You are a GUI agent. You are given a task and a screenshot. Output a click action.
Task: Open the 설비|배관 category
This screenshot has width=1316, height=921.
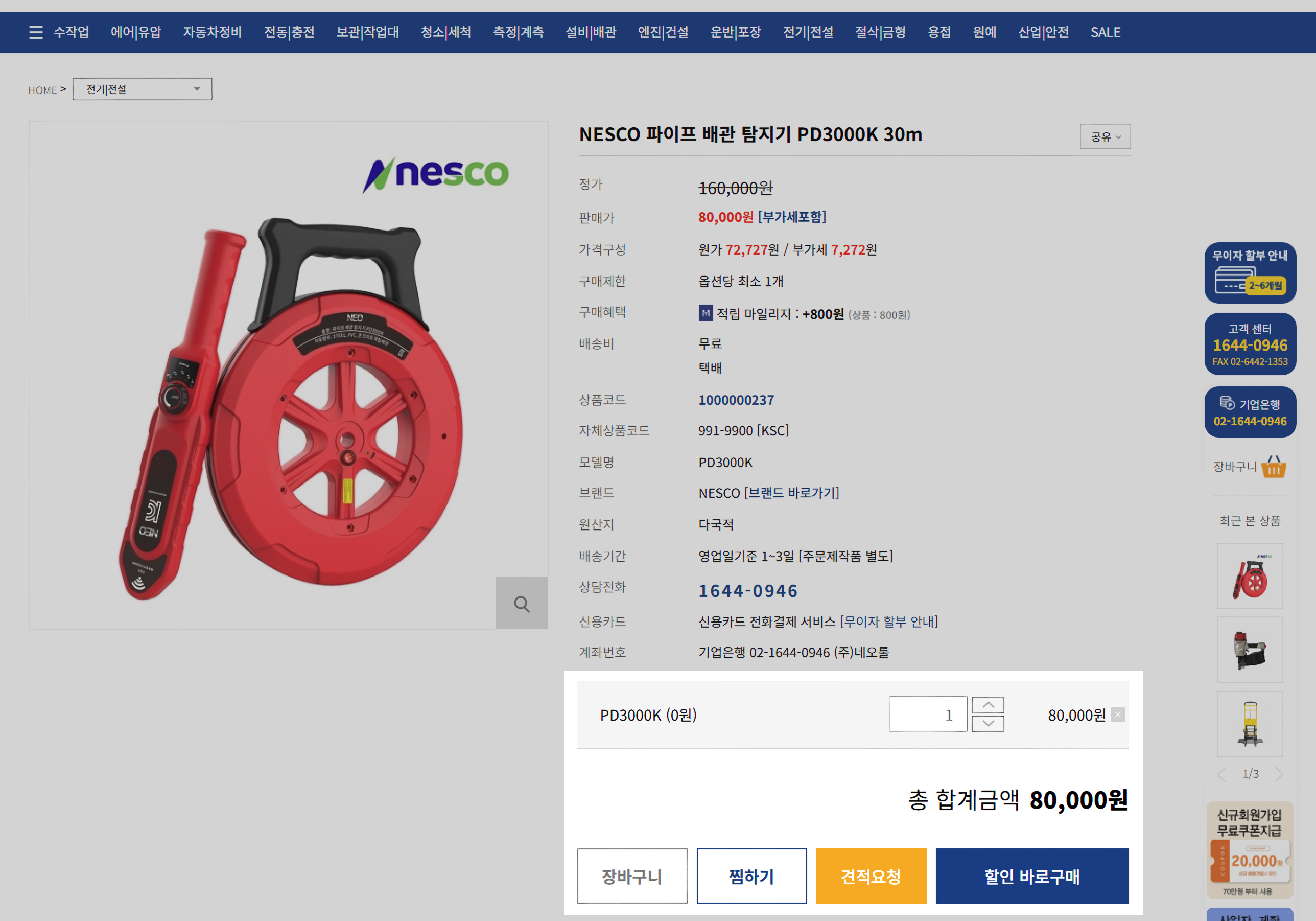pos(591,32)
